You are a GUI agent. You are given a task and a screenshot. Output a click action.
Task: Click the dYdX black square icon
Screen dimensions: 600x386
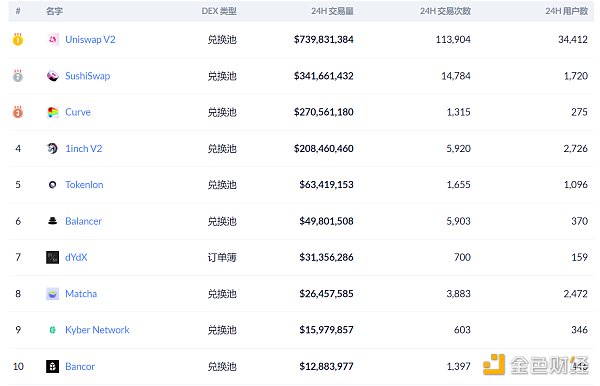coord(52,257)
